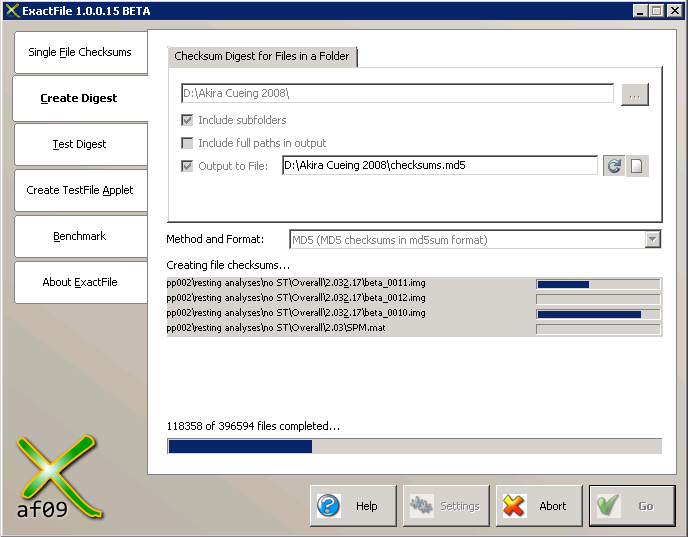The width and height of the screenshot is (688, 537).
Task: Open the About ExactFile tab
Action: click(81, 282)
